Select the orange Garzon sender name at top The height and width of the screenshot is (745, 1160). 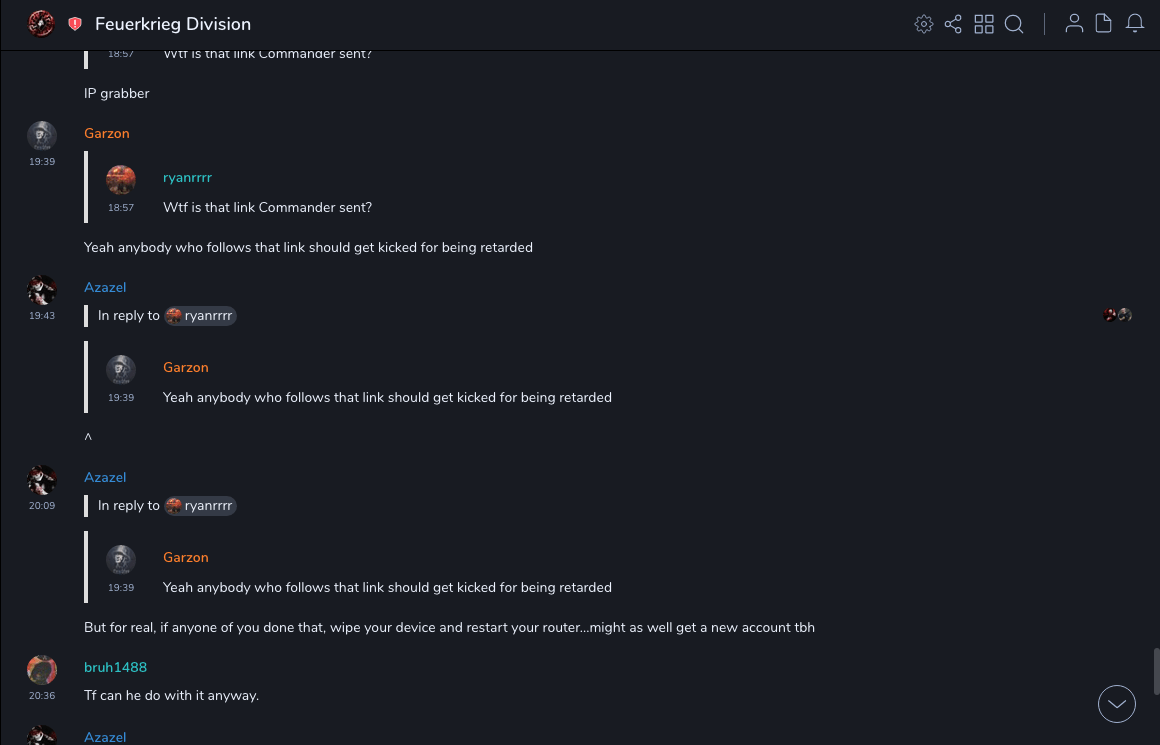click(107, 134)
